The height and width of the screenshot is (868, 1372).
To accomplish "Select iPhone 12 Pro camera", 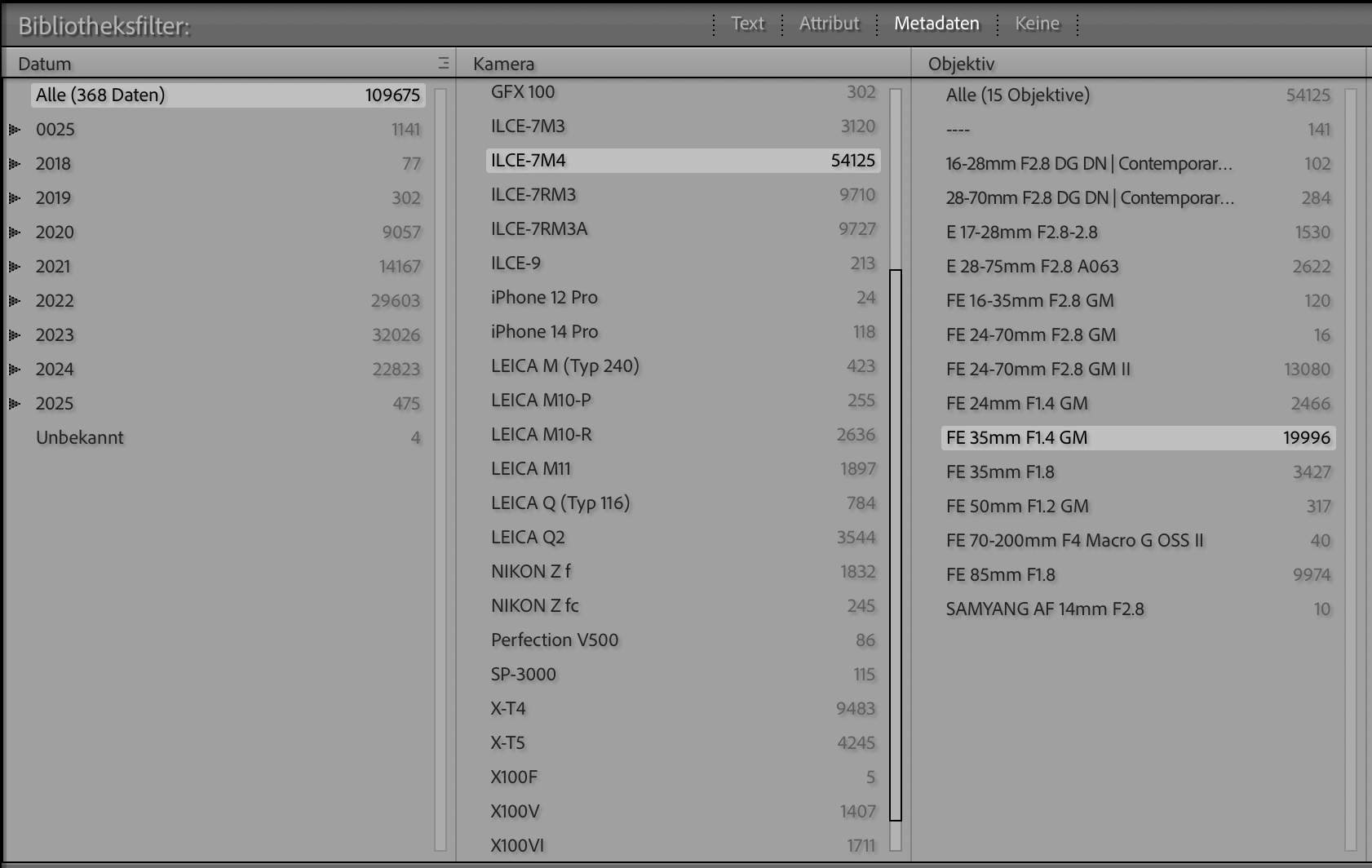I will pos(684,297).
